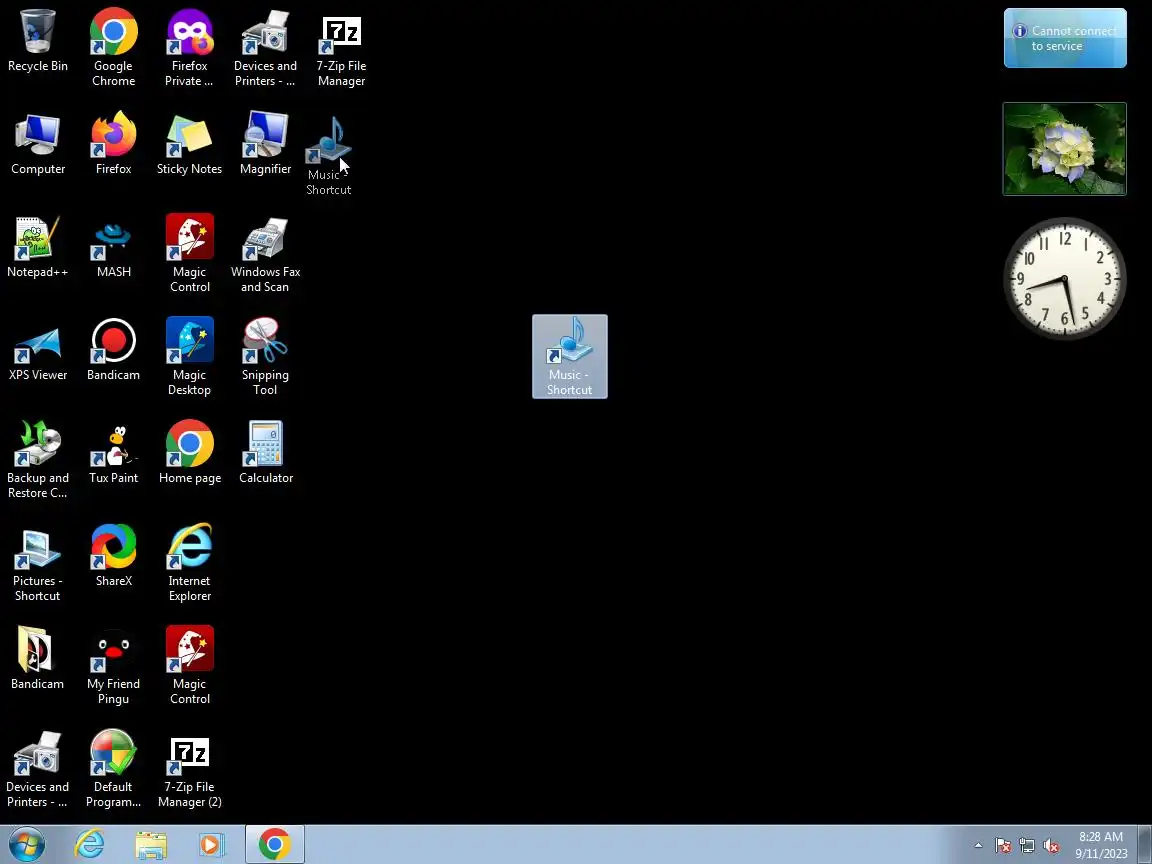Select the Home page Chrome shortcut
The height and width of the screenshot is (864, 1152).
[189, 453]
